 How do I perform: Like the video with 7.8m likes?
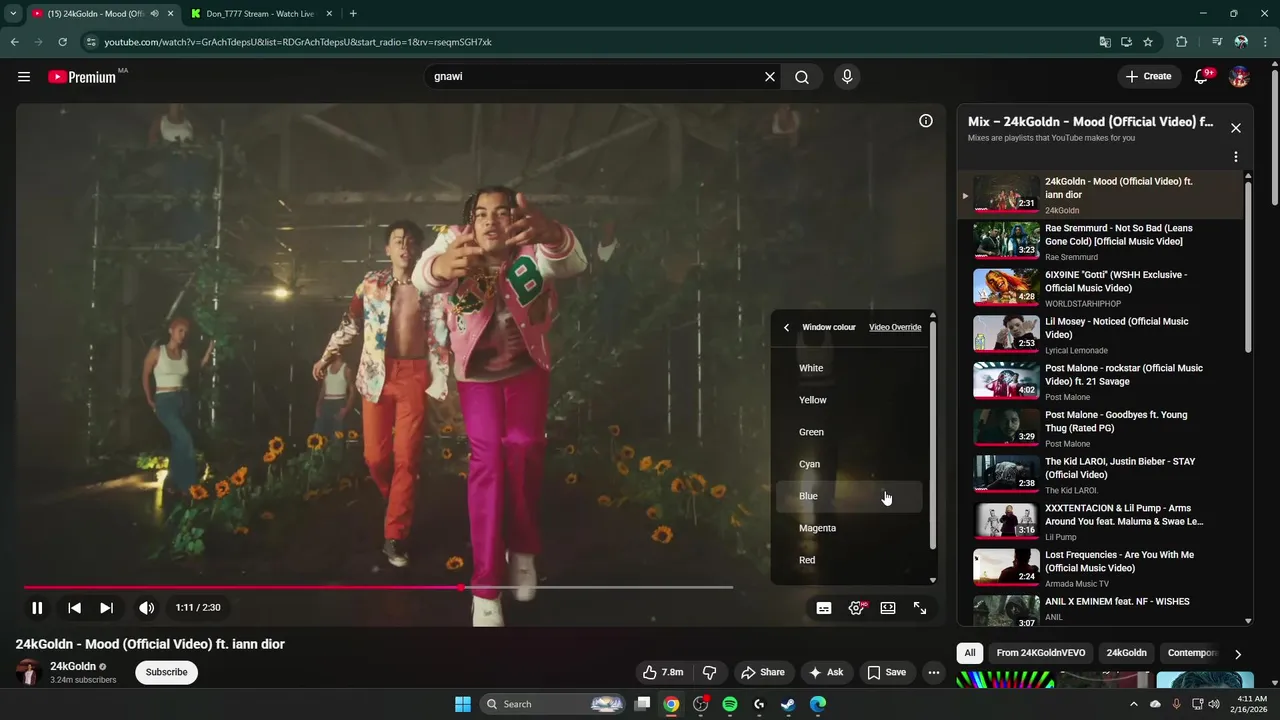(x=663, y=672)
